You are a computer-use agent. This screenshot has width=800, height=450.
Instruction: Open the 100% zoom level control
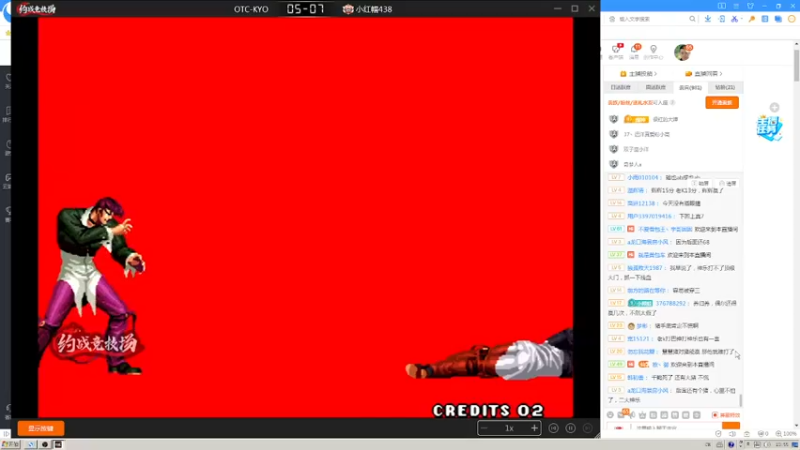(x=786, y=434)
